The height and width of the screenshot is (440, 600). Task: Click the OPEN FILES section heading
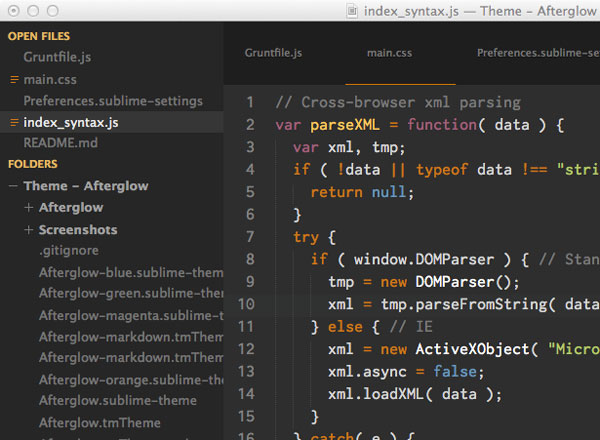[x=39, y=36]
